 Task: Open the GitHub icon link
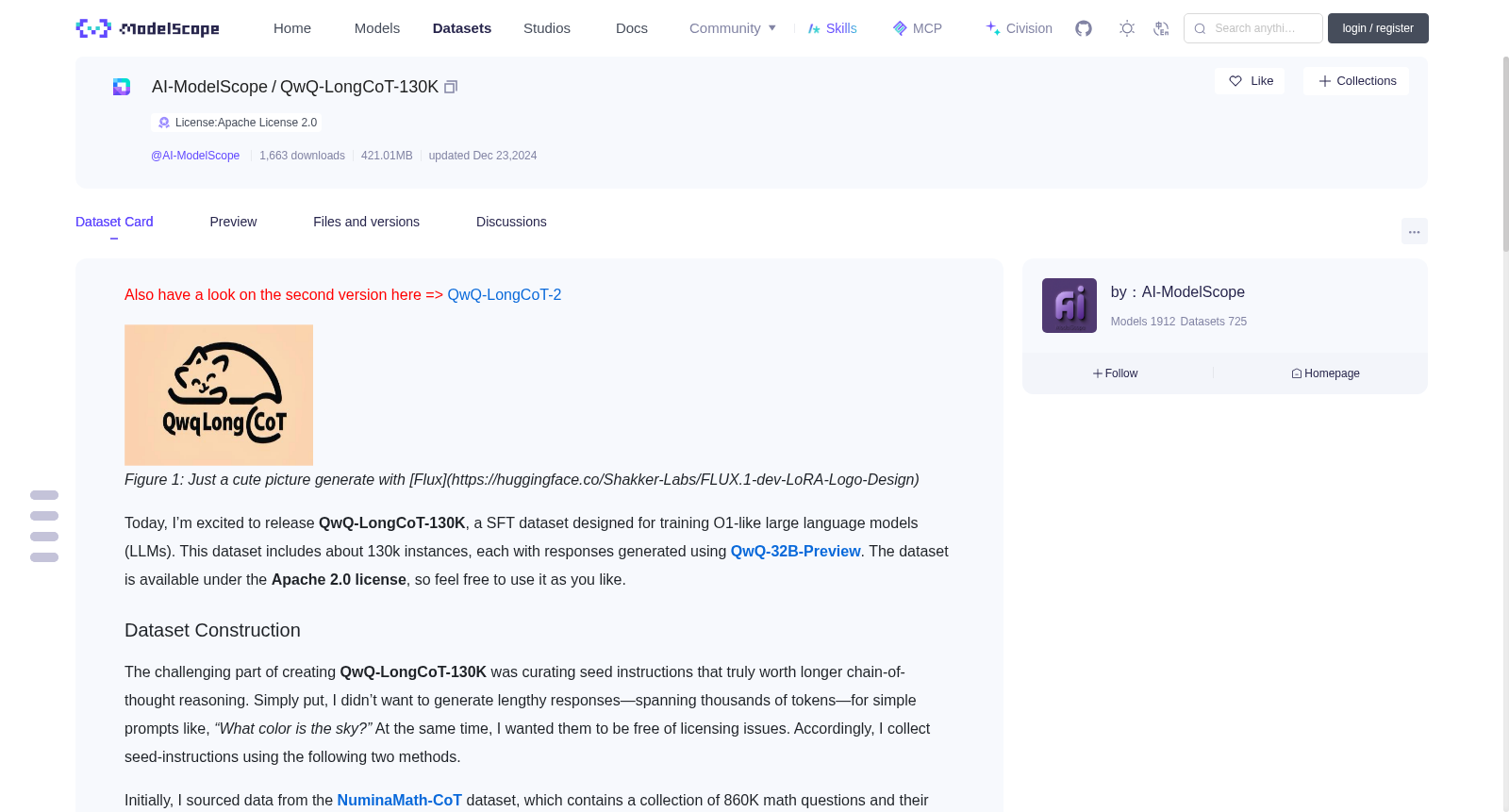(1084, 28)
